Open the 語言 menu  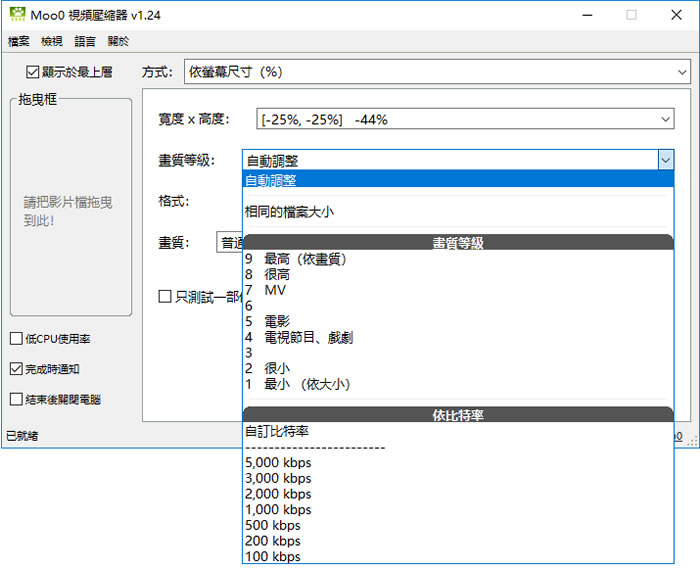point(85,42)
